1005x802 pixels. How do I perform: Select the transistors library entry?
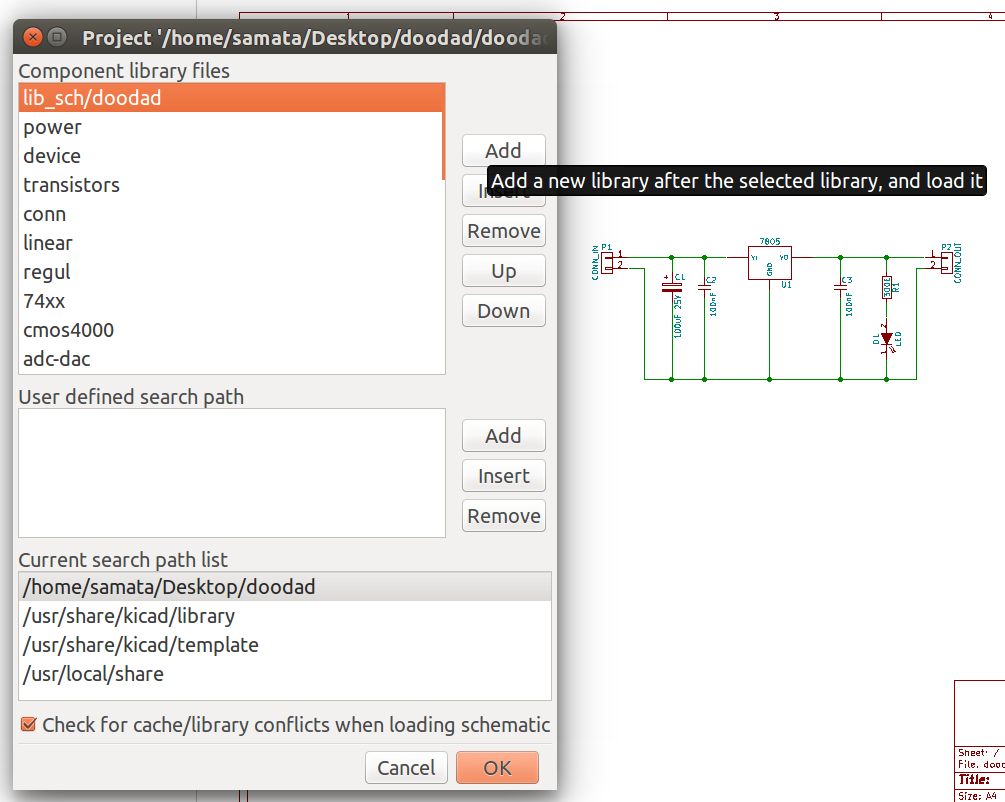coord(71,185)
